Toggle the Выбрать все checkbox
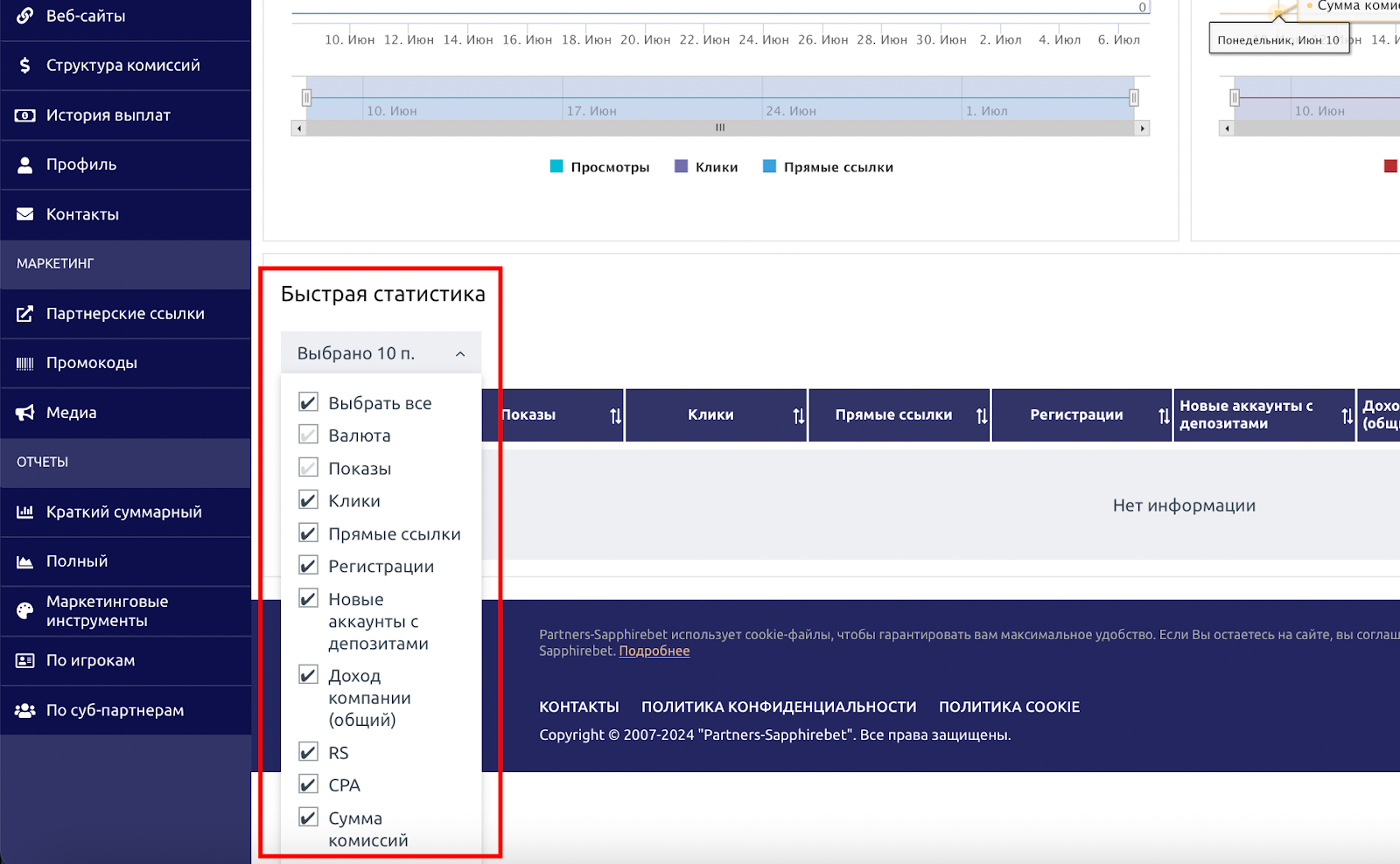 point(308,402)
